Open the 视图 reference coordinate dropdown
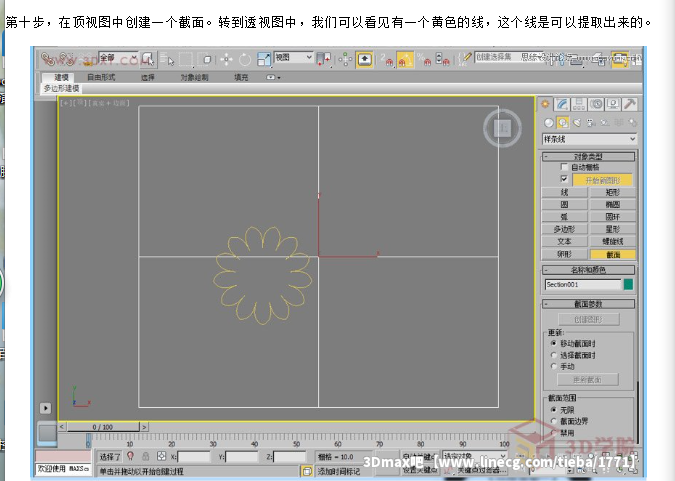 (293, 57)
